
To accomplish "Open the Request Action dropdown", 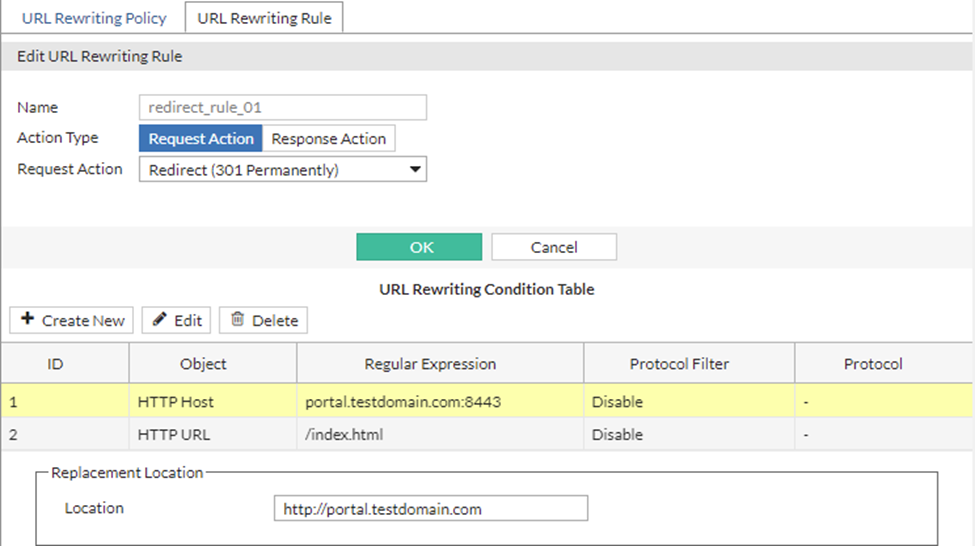I will [x=282, y=170].
